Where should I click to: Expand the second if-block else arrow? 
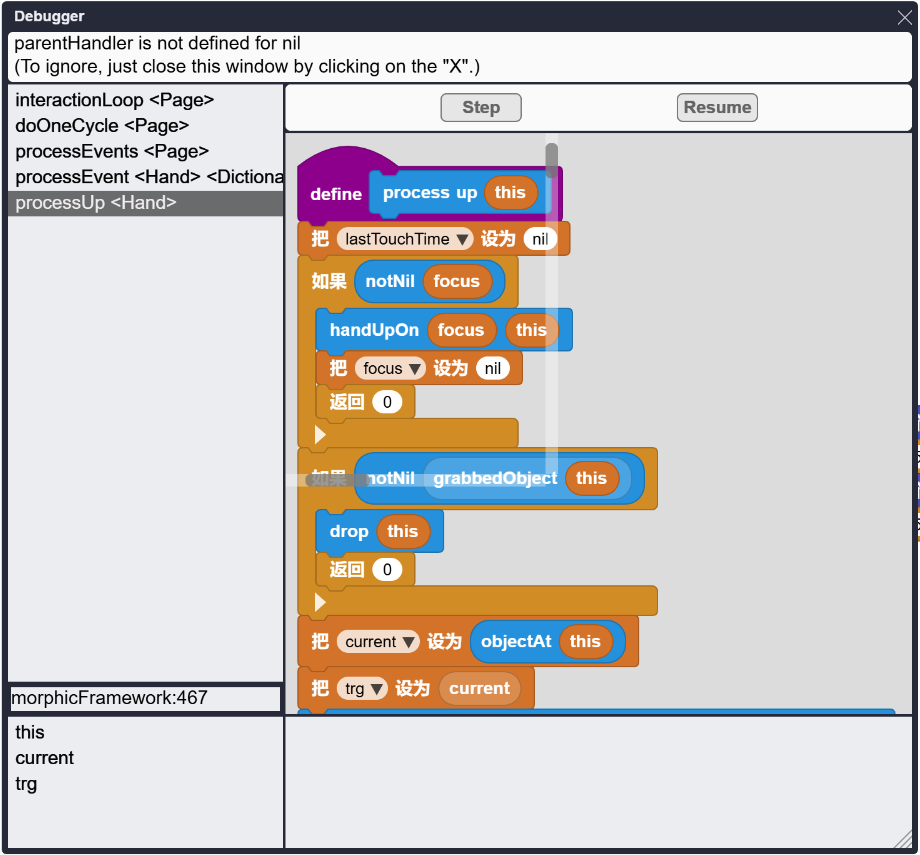coord(320,602)
